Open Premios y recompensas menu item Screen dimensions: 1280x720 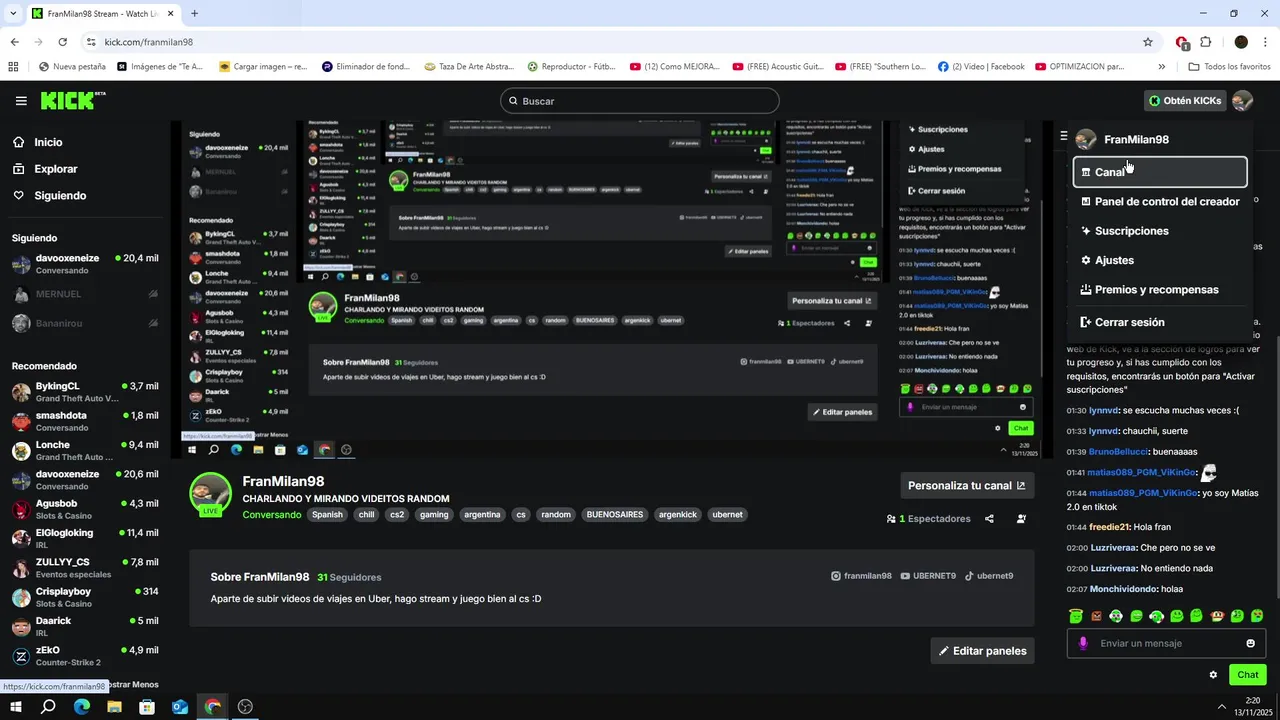(x=1160, y=290)
